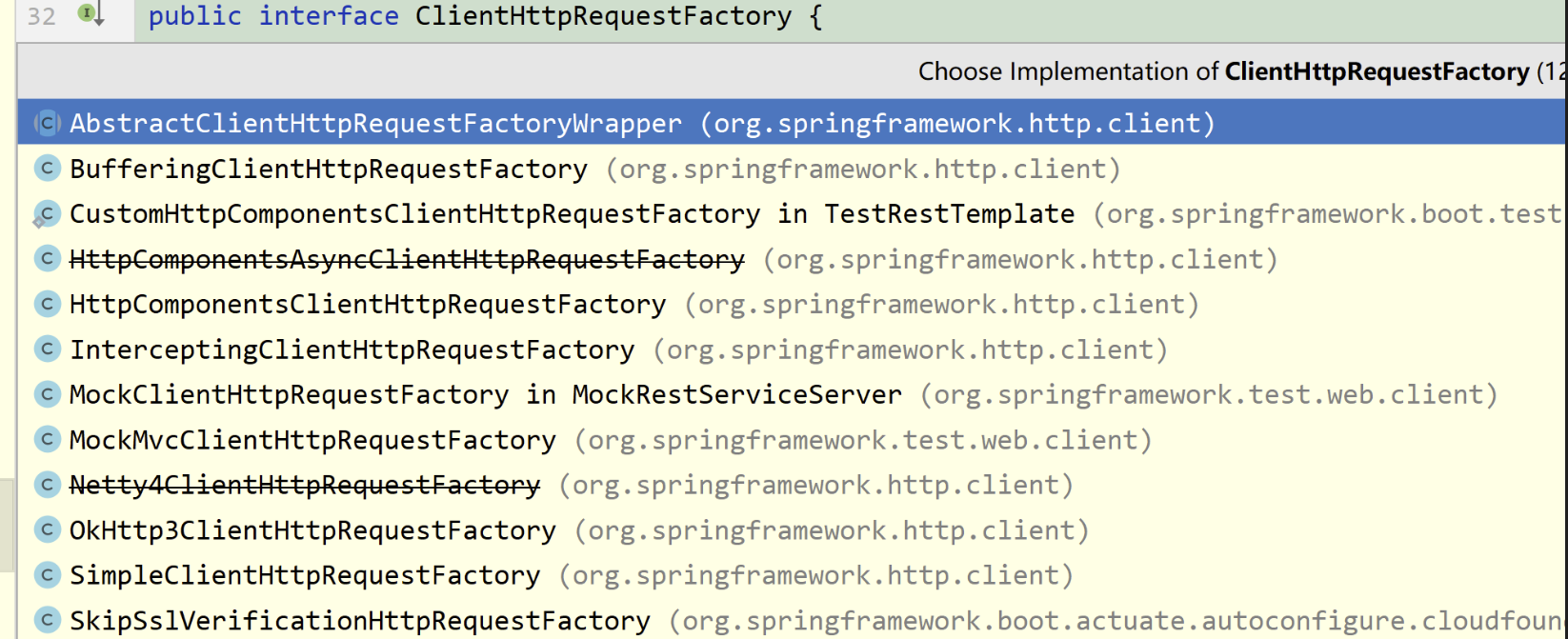Image resolution: width=1568 pixels, height=639 pixels.
Task: Click the ClientHttpRequestFactory interface name in the editor
Action: tap(600, 15)
